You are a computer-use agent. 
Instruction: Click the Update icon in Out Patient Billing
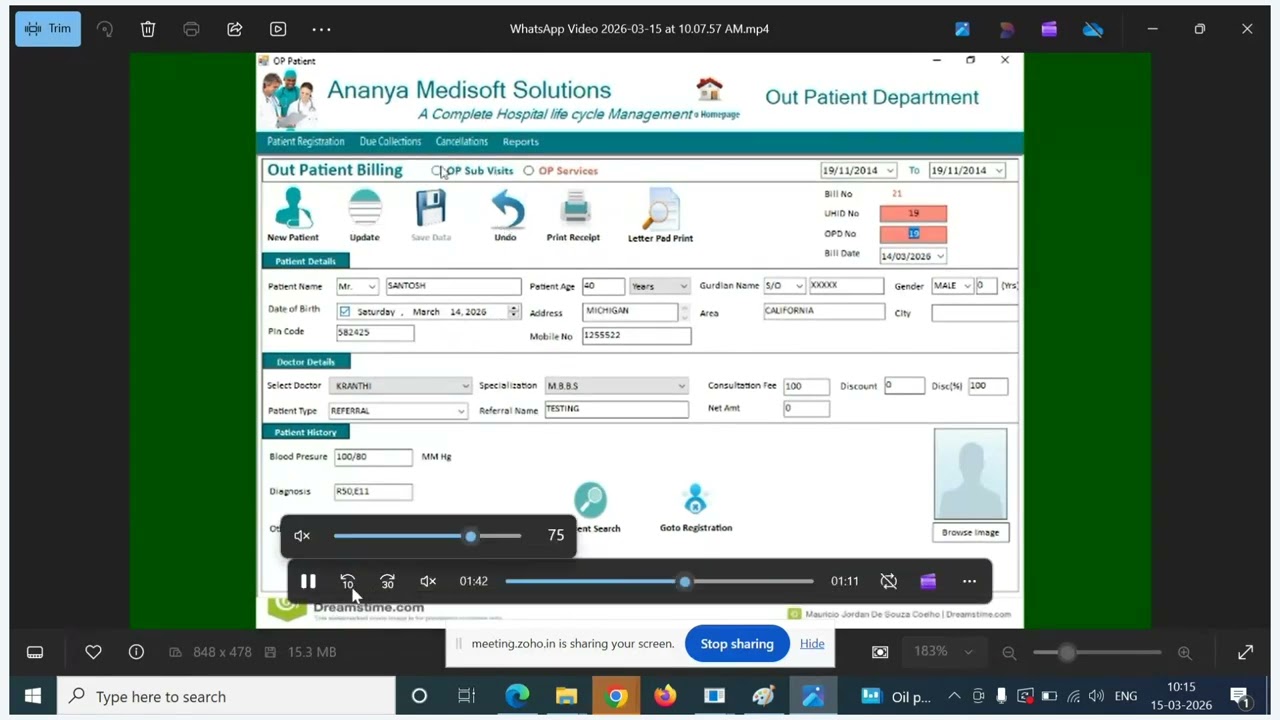[x=365, y=209]
